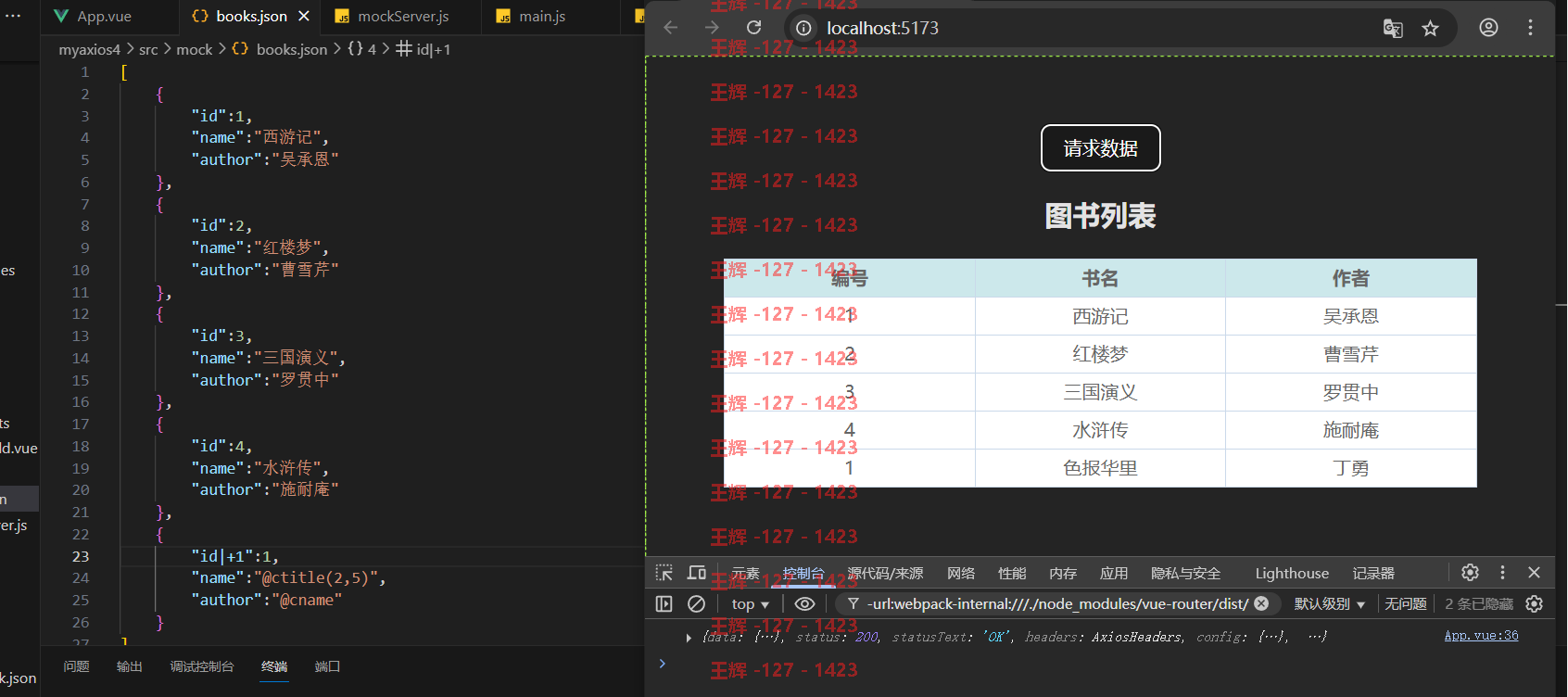Switch to the mockServer.js tab
The width and height of the screenshot is (1568, 697).
[x=402, y=17]
